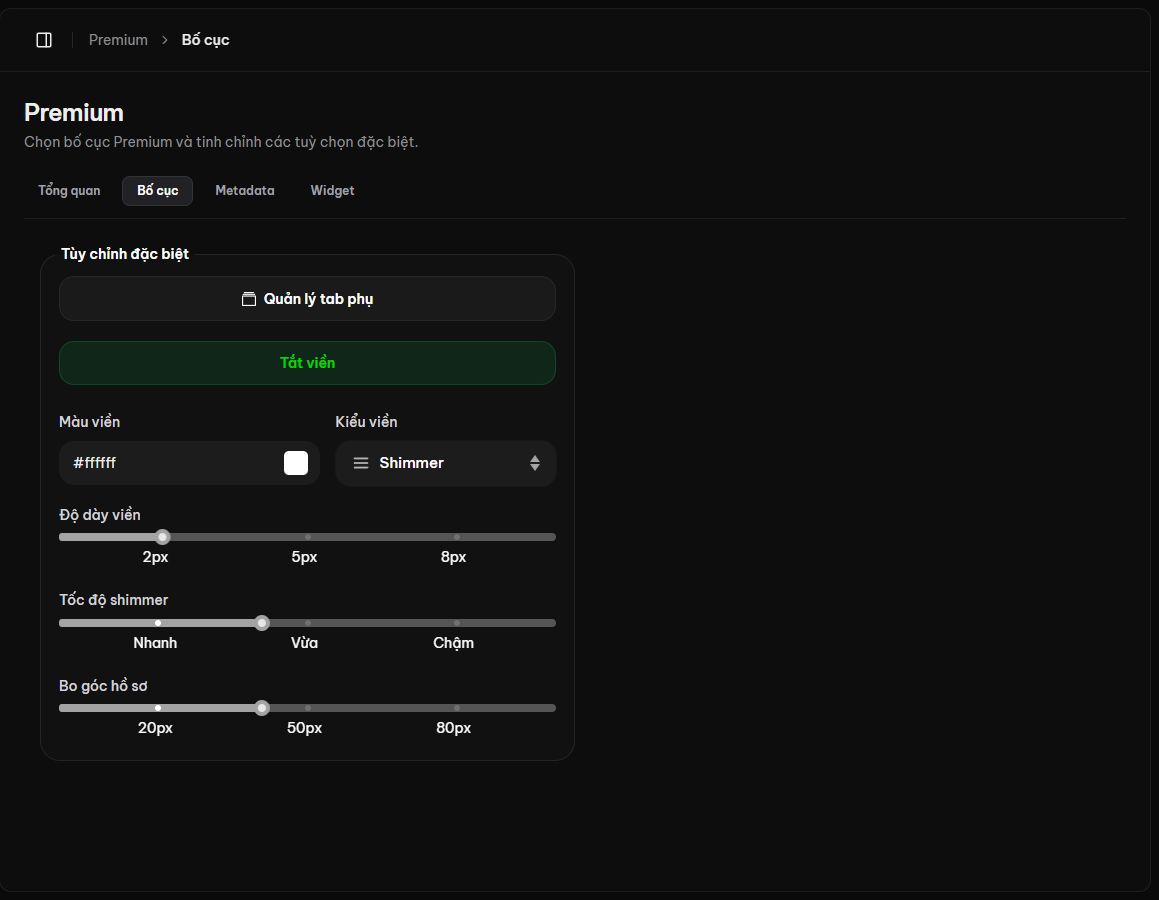Click the Premium breadcrumb link
The height and width of the screenshot is (900, 1159).
tap(118, 40)
